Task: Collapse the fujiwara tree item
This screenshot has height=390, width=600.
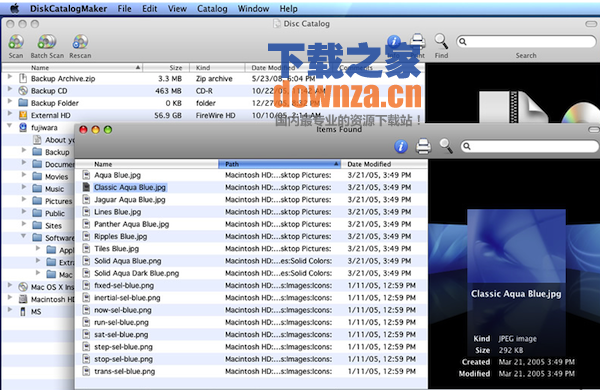Action: pyautogui.click(x=10, y=126)
